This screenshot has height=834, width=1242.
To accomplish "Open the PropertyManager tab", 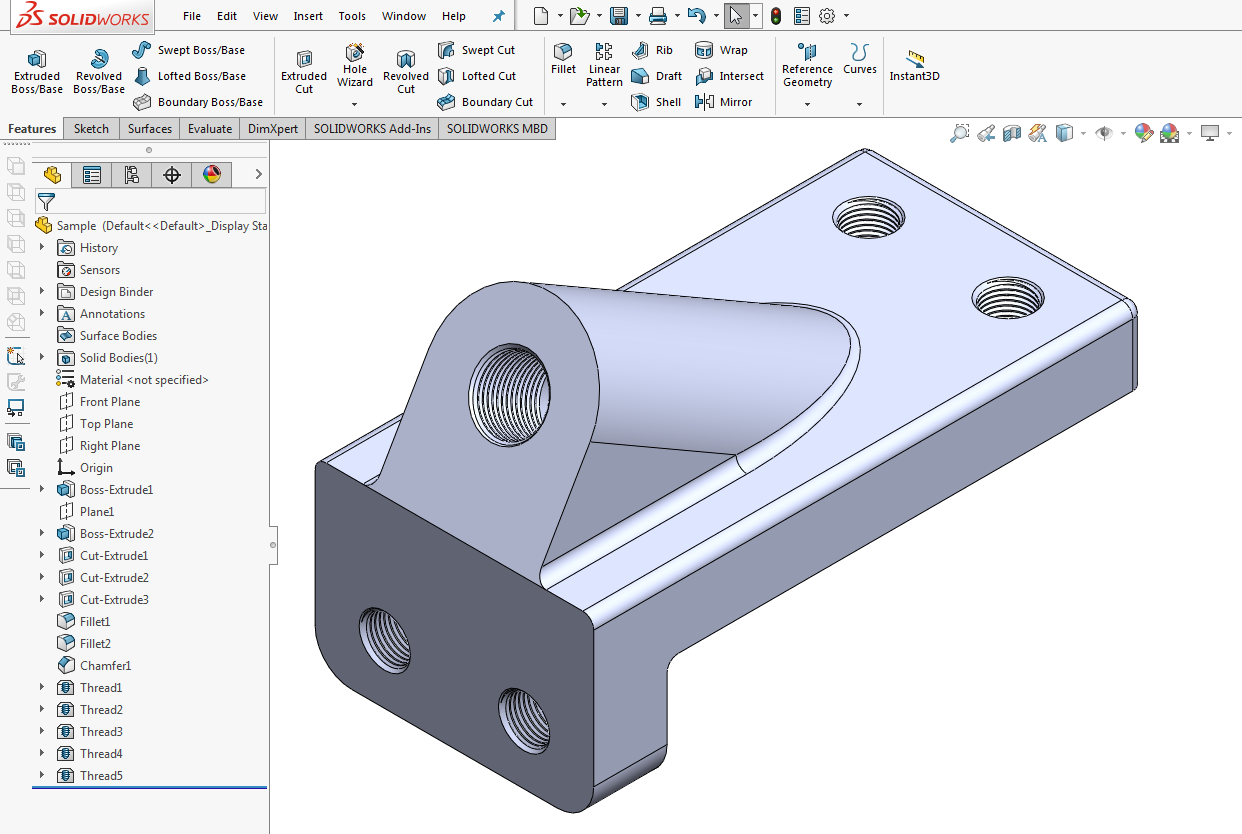I will [x=92, y=175].
